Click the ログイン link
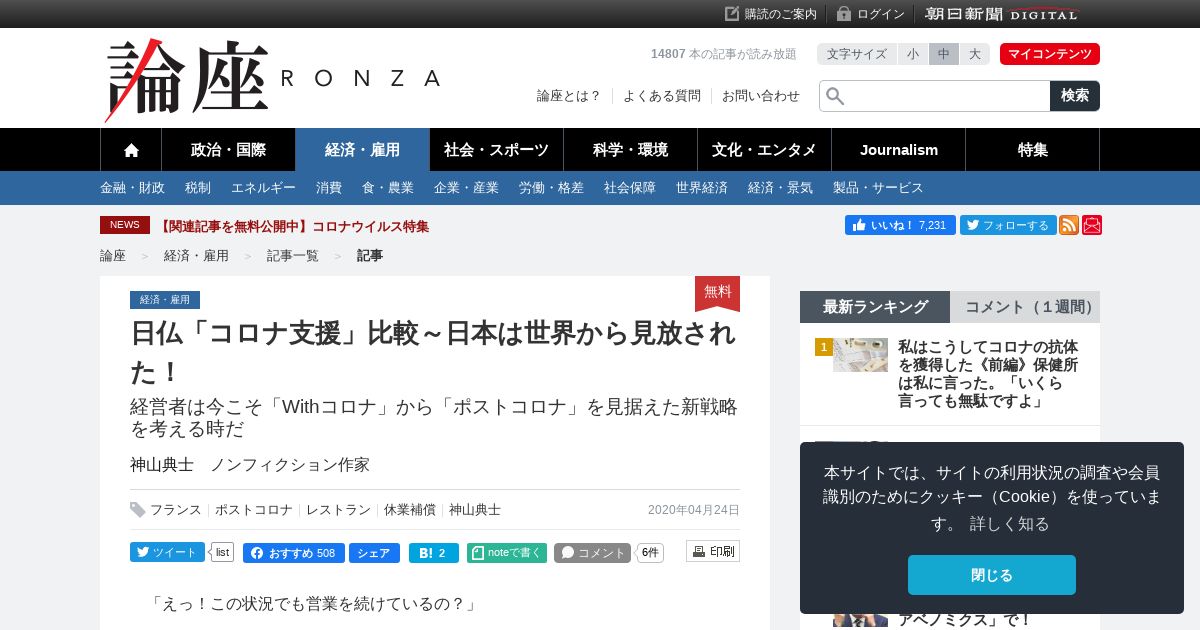1200x630 pixels. [871, 14]
